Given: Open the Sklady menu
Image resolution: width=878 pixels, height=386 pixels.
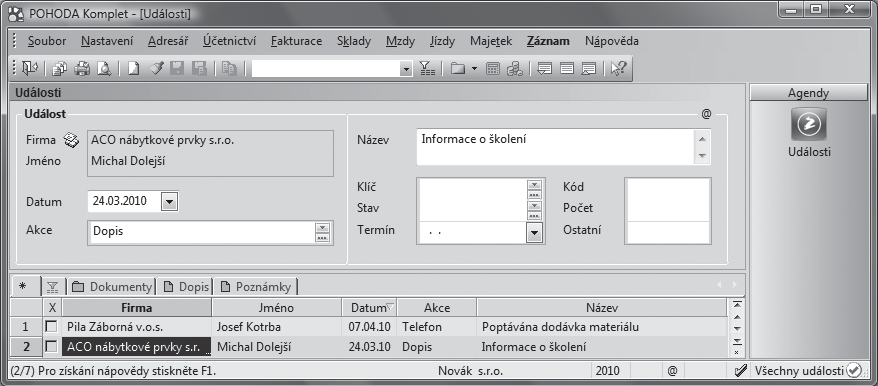Looking at the screenshot, I should pos(354,41).
